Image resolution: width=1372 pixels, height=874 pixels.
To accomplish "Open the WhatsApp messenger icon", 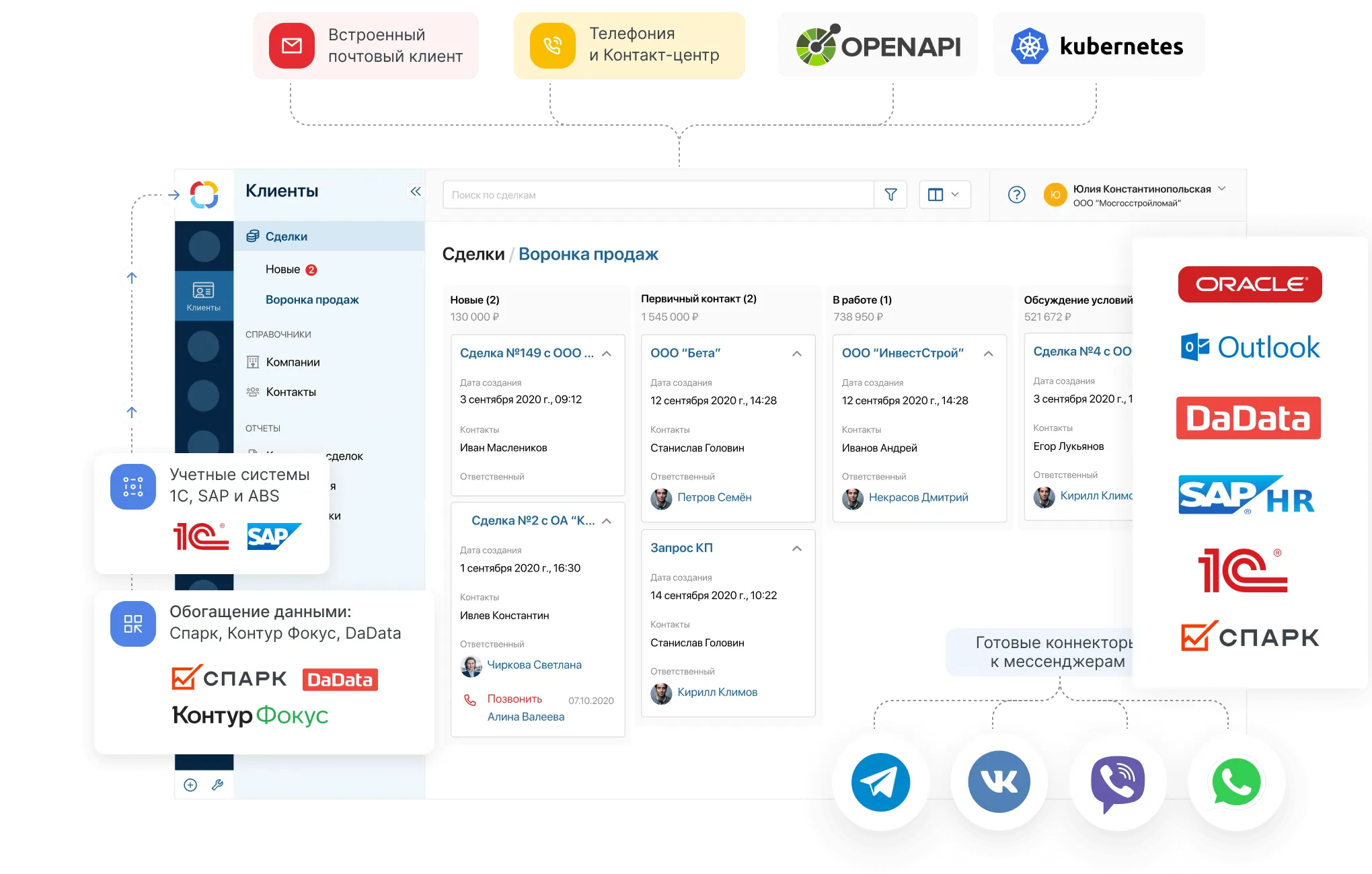I will 1236,782.
